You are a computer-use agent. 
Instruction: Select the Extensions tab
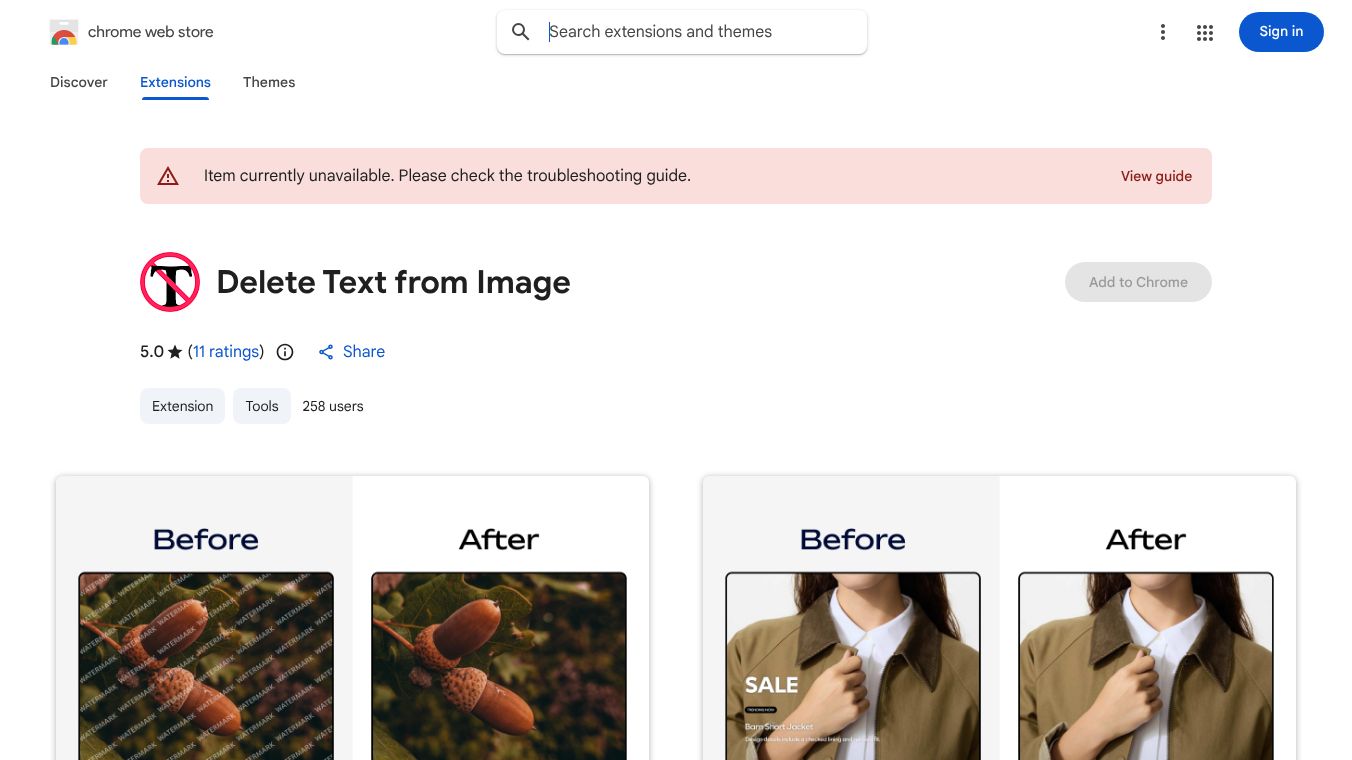point(175,82)
